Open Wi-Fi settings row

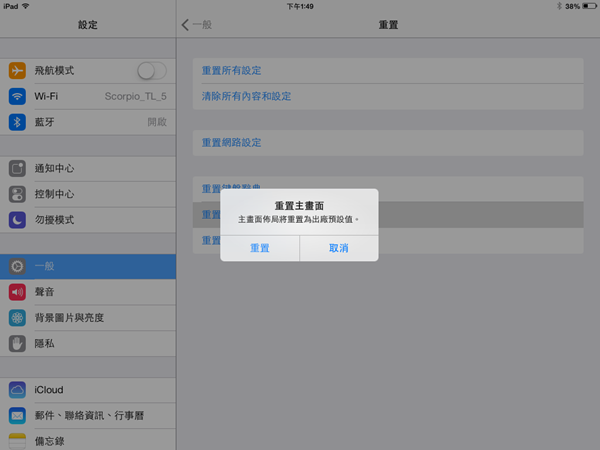coord(88,96)
